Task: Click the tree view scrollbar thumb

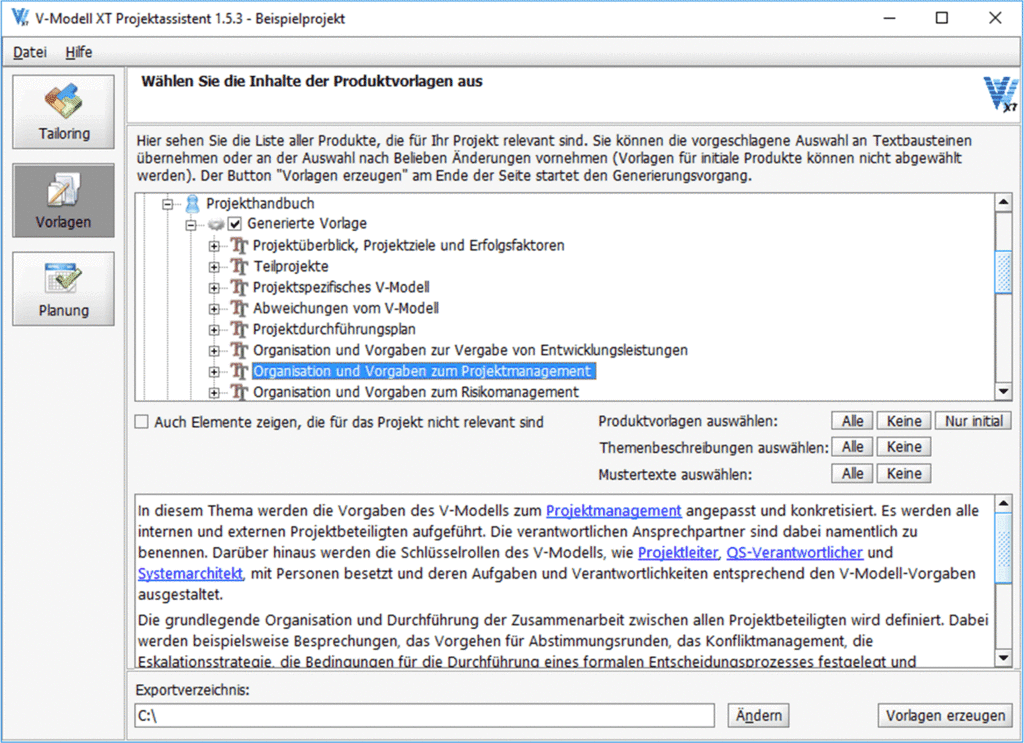Action: point(1003,272)
